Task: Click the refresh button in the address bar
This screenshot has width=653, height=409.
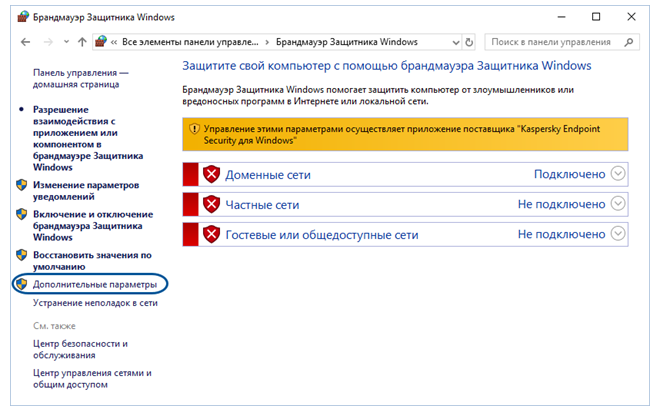Action: (468, 42)
